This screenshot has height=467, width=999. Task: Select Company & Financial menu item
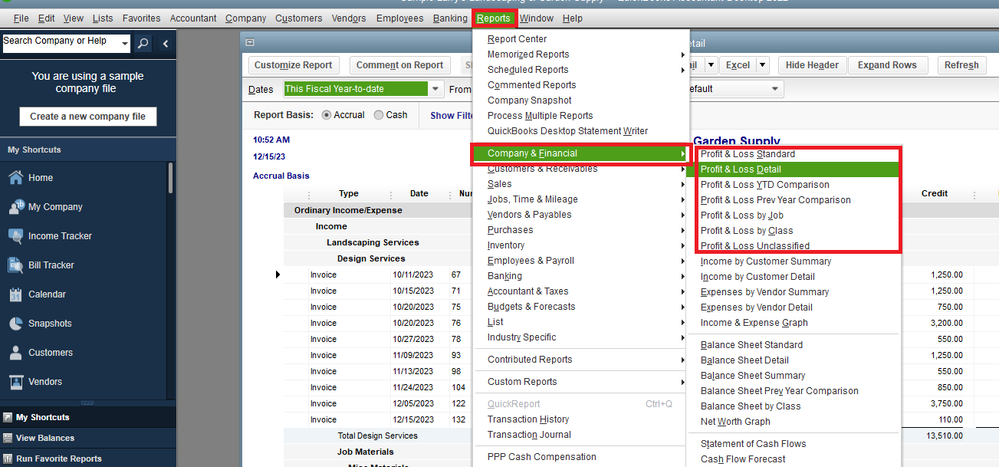tap(581, 154)
